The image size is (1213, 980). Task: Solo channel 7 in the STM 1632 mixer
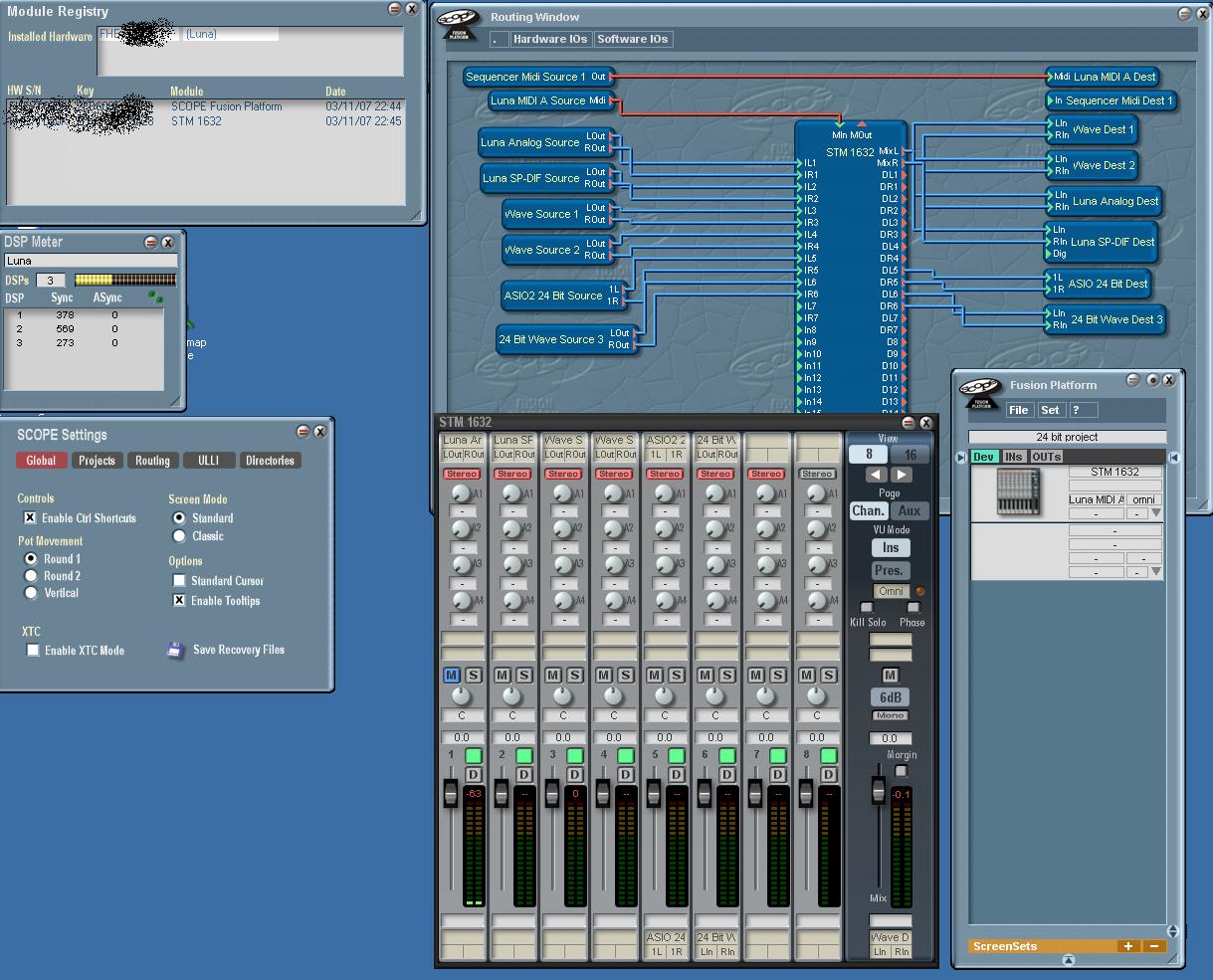tap(777, 675)
